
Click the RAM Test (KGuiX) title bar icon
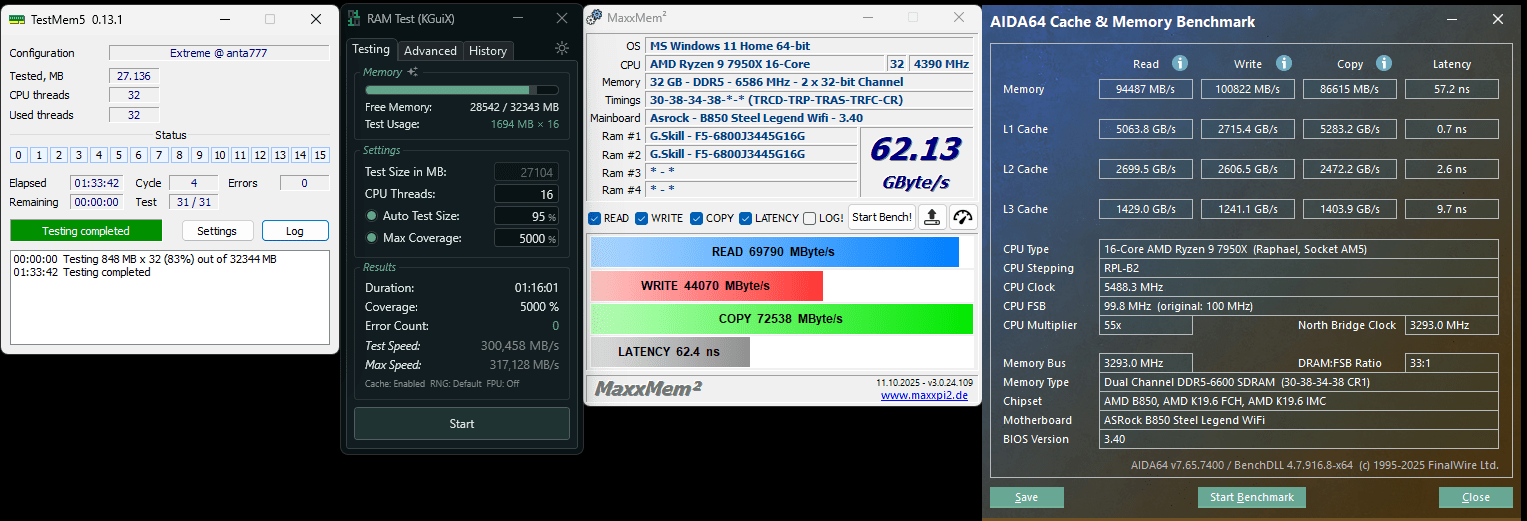[x=353, y=18]
